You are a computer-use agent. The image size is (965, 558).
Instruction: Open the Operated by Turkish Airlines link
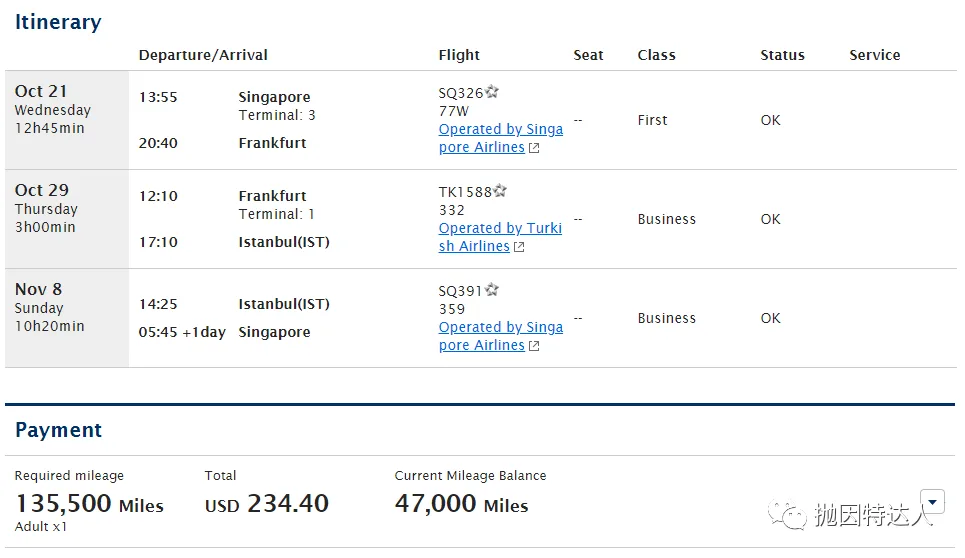(500, 237)
